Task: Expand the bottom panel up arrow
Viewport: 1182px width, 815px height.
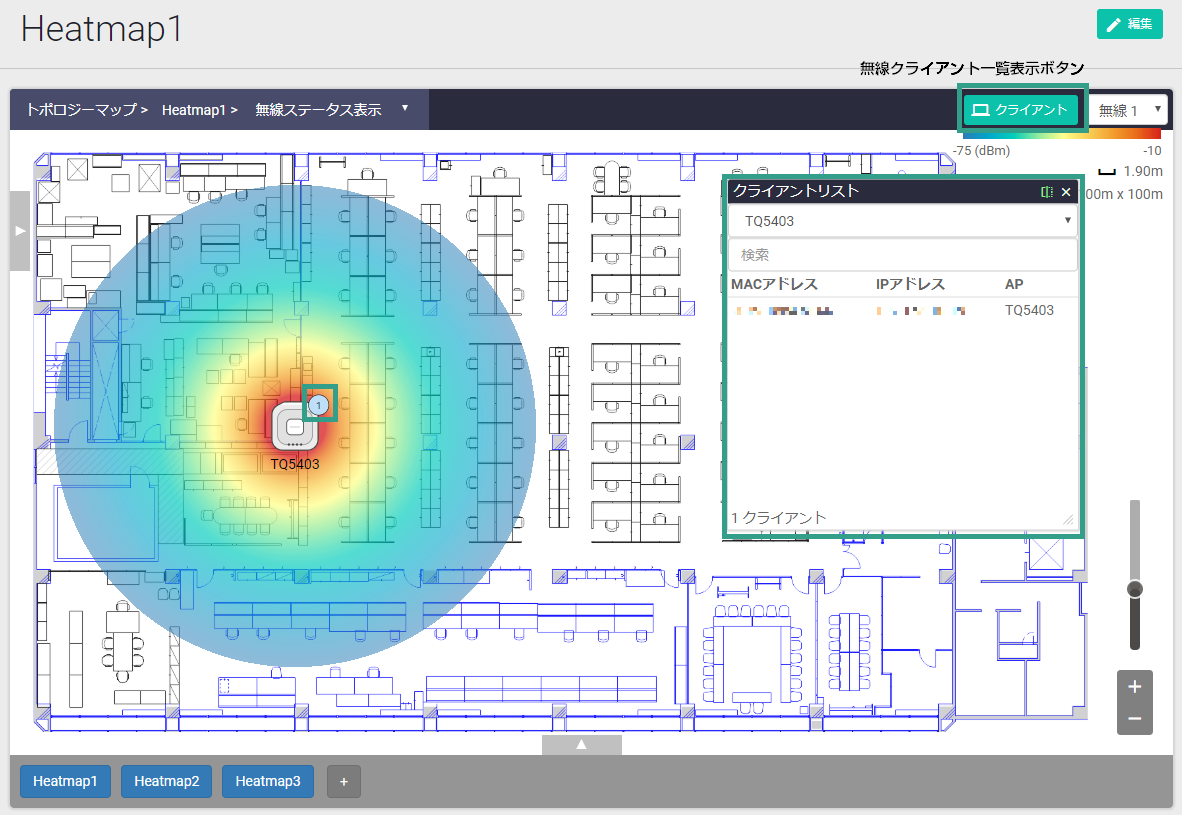Action: point(581,745)
